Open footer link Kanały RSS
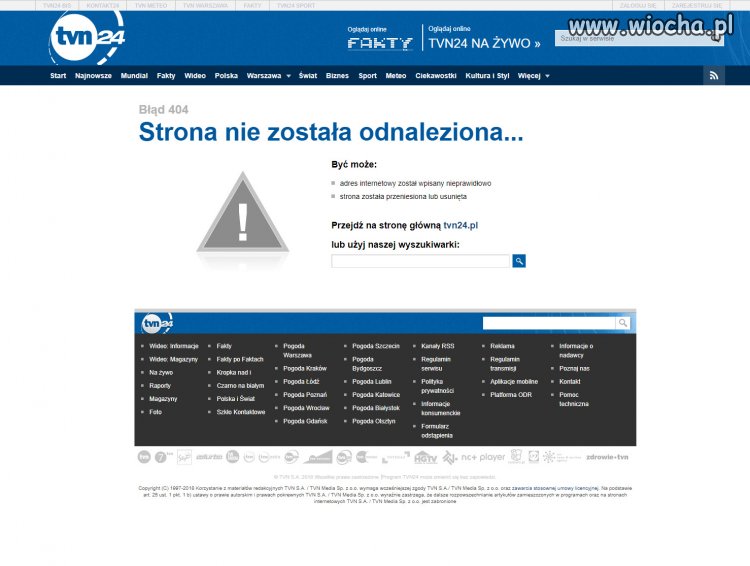This screenshot has height=566, width=750. 437,346
